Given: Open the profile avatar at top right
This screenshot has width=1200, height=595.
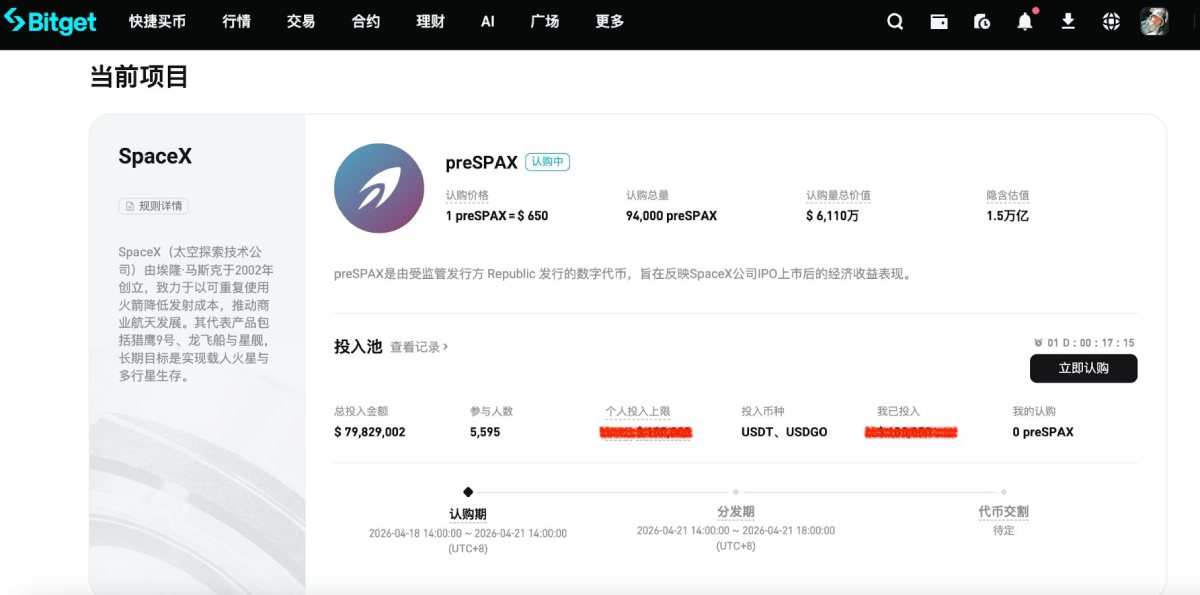Looking at the screenshot, I should pyautogui.click(x=1154, y=21).
